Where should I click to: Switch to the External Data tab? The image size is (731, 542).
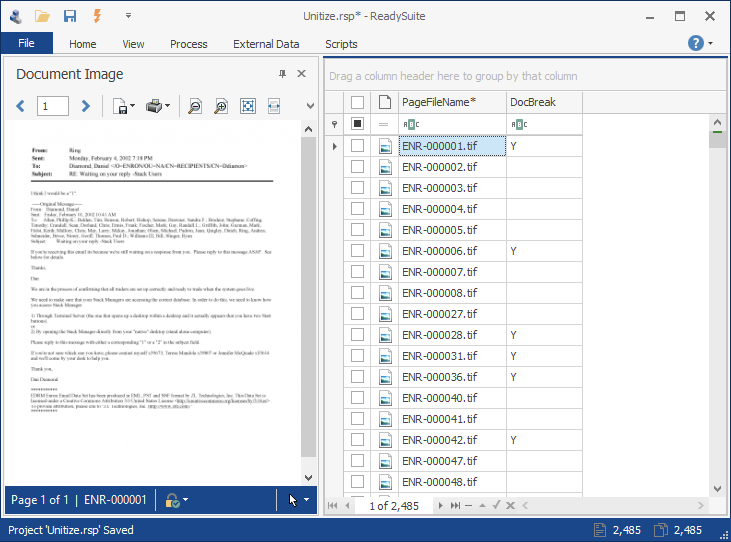tap(266, 44)
